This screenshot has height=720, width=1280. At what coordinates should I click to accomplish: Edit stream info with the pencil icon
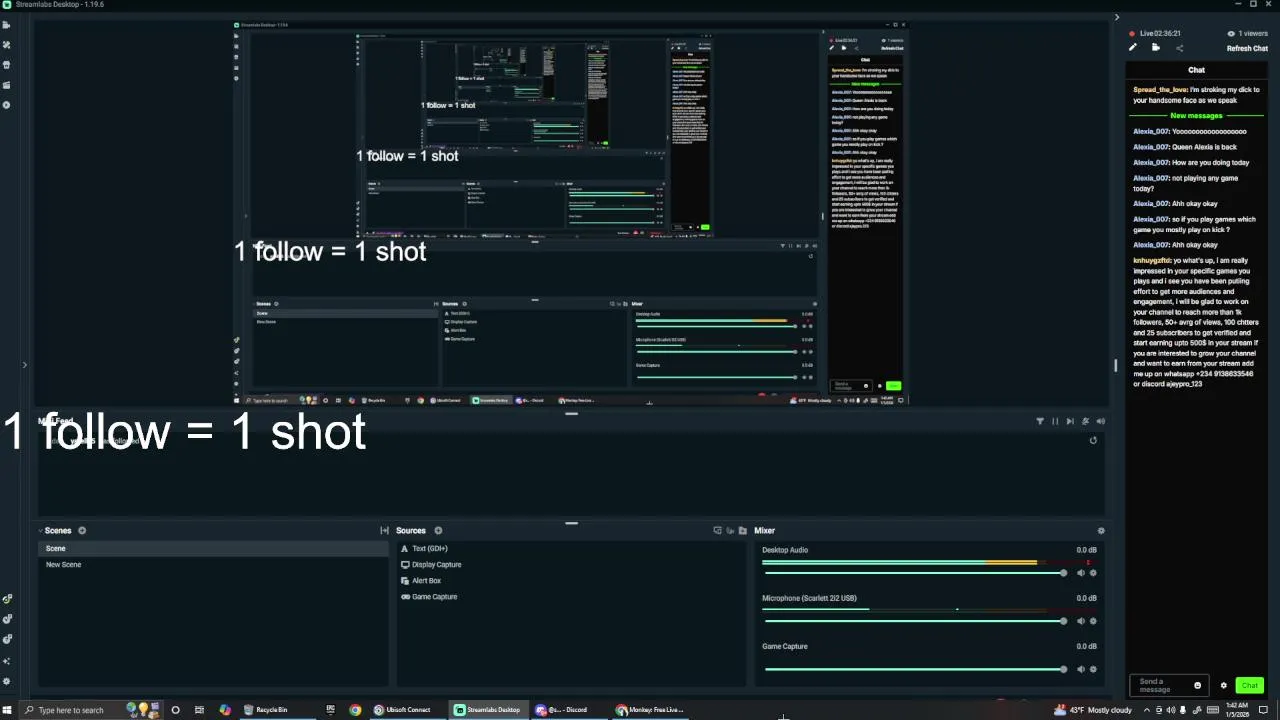(x=1133, y=47)
